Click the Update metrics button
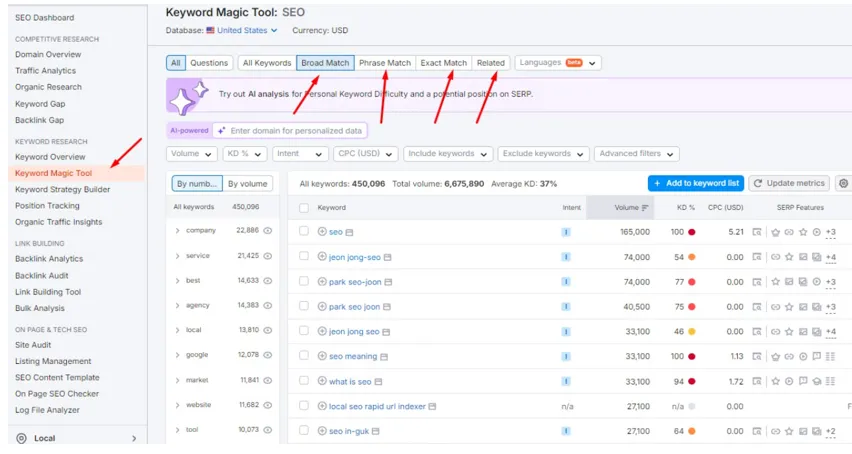Image resolution: width=852 pixels, height=454 pixels. [x=790, y=184]
